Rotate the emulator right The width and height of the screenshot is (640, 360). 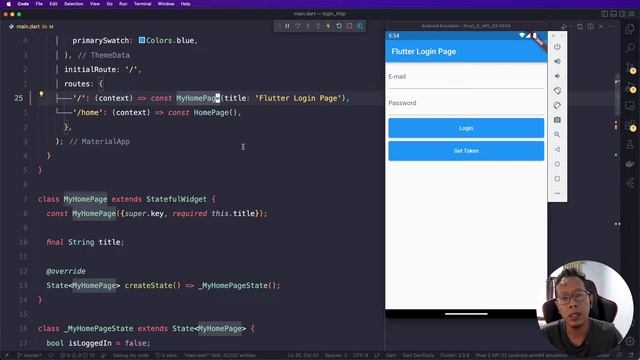click(557, 105)
